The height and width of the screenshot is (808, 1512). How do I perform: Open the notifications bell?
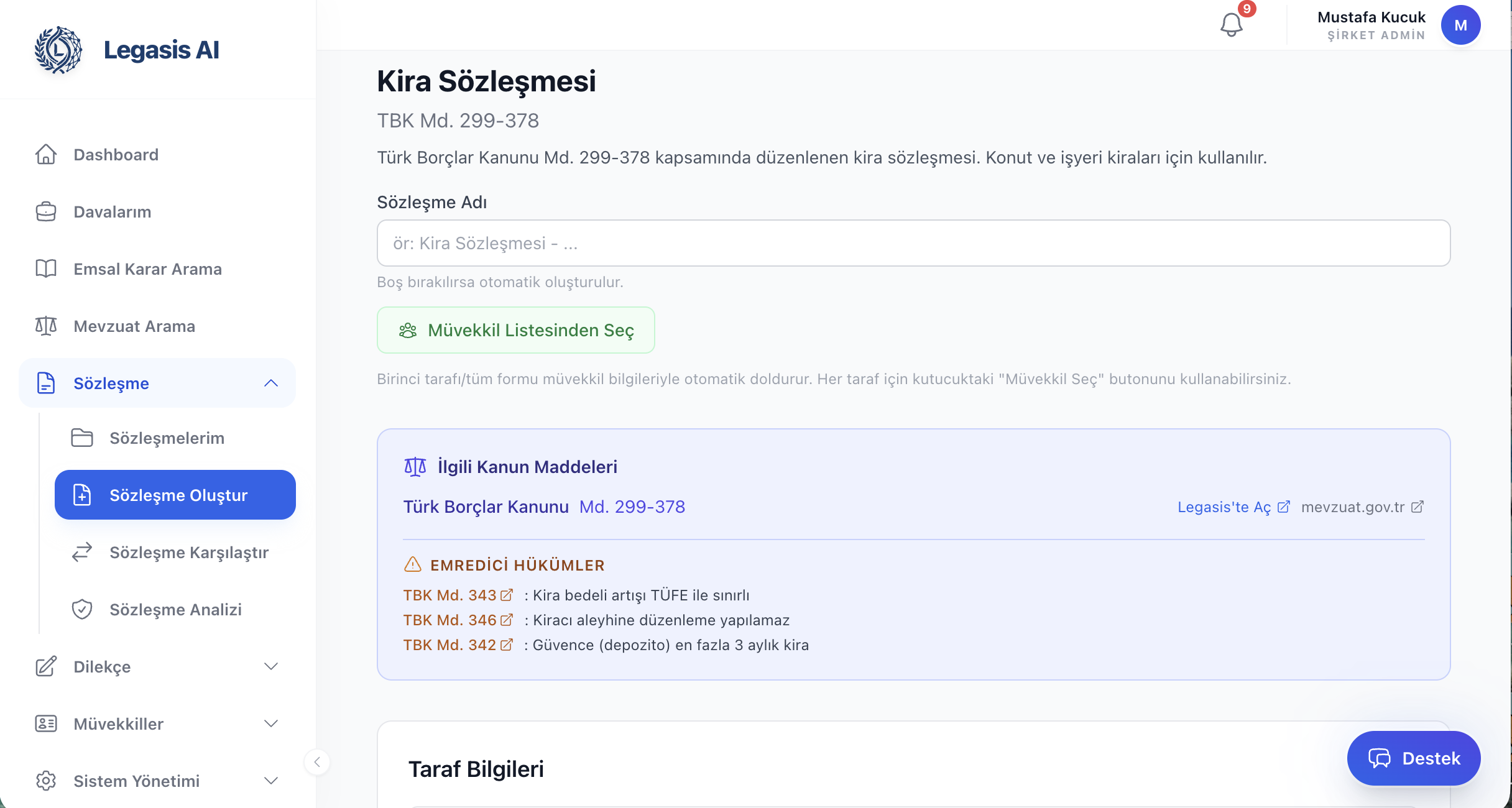pyautogui.click(x=1231, y=25)
